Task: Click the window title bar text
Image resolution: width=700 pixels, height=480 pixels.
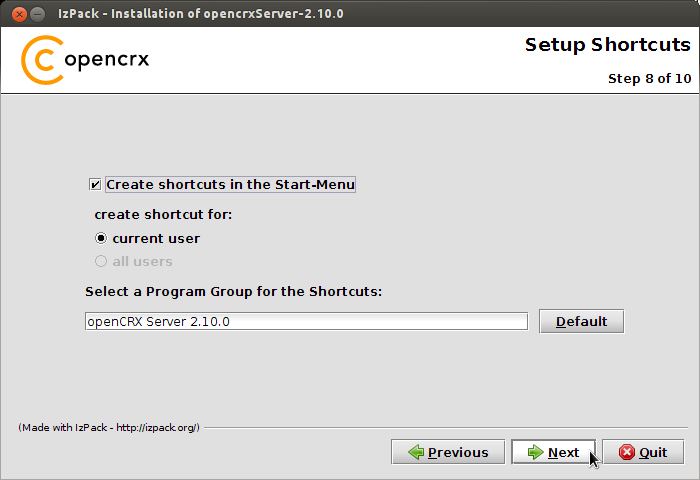Action: coord(201,14)
